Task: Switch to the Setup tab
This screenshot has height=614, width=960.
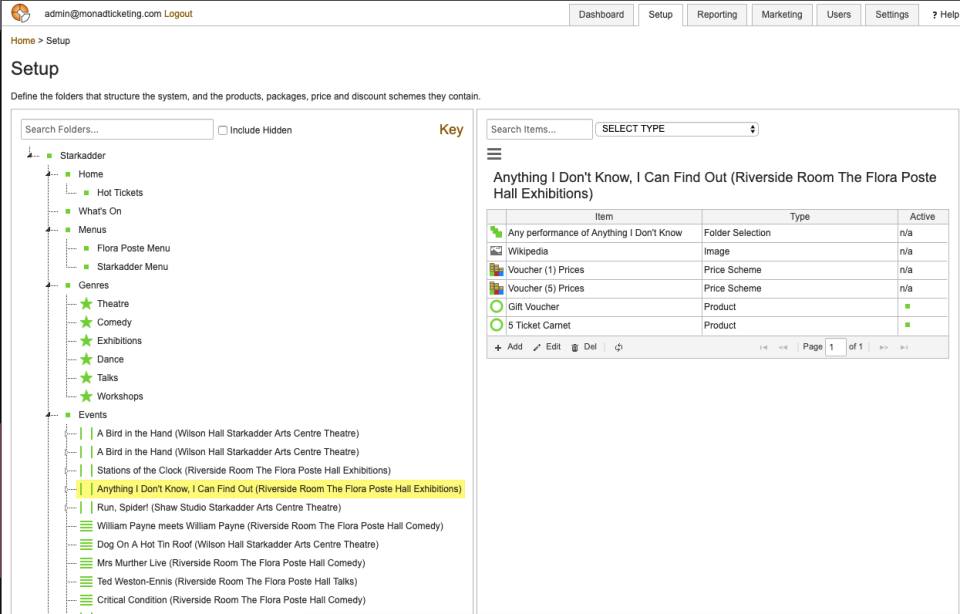Action: (x=660, y=15)
